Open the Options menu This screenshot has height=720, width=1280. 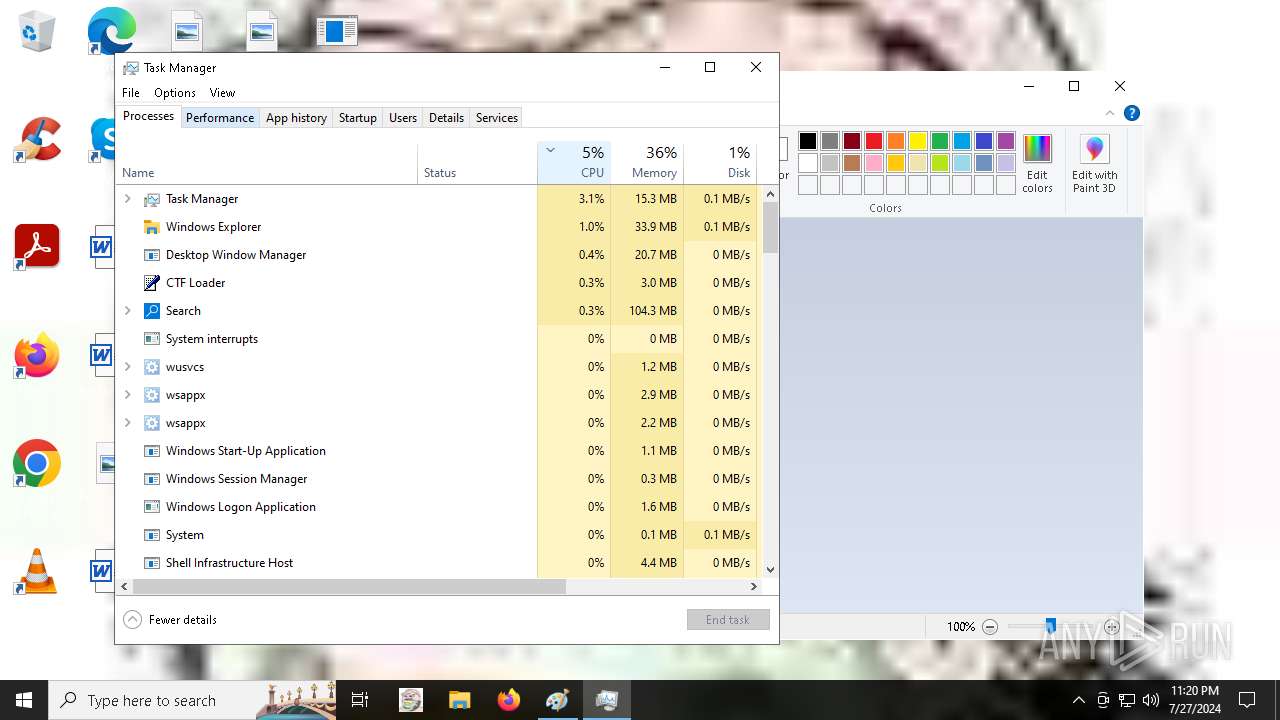point(175,93)
